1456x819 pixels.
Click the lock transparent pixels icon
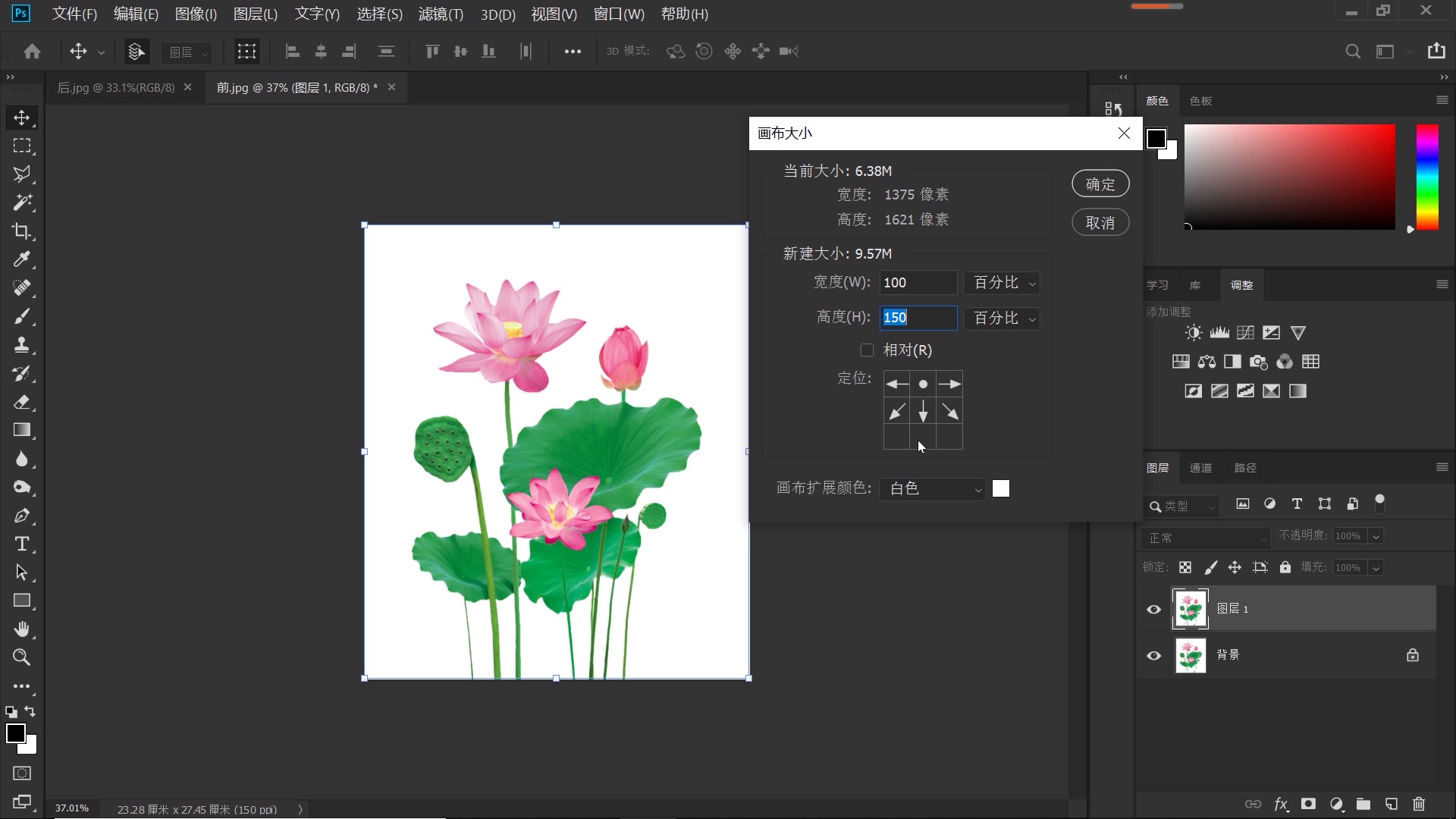pyautogui.click(x=1185, y=567)
